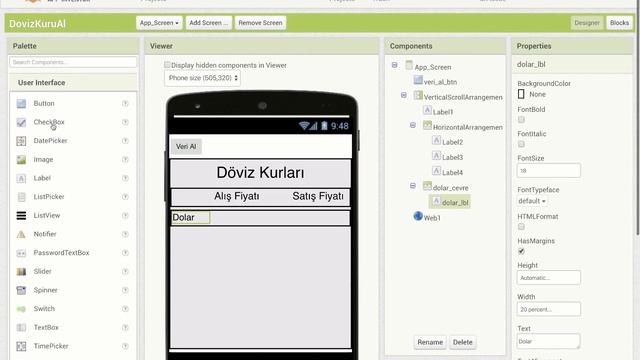Edit the Width 20 percent field
This screenshot has height=360, width=640.
click(549, 309)
